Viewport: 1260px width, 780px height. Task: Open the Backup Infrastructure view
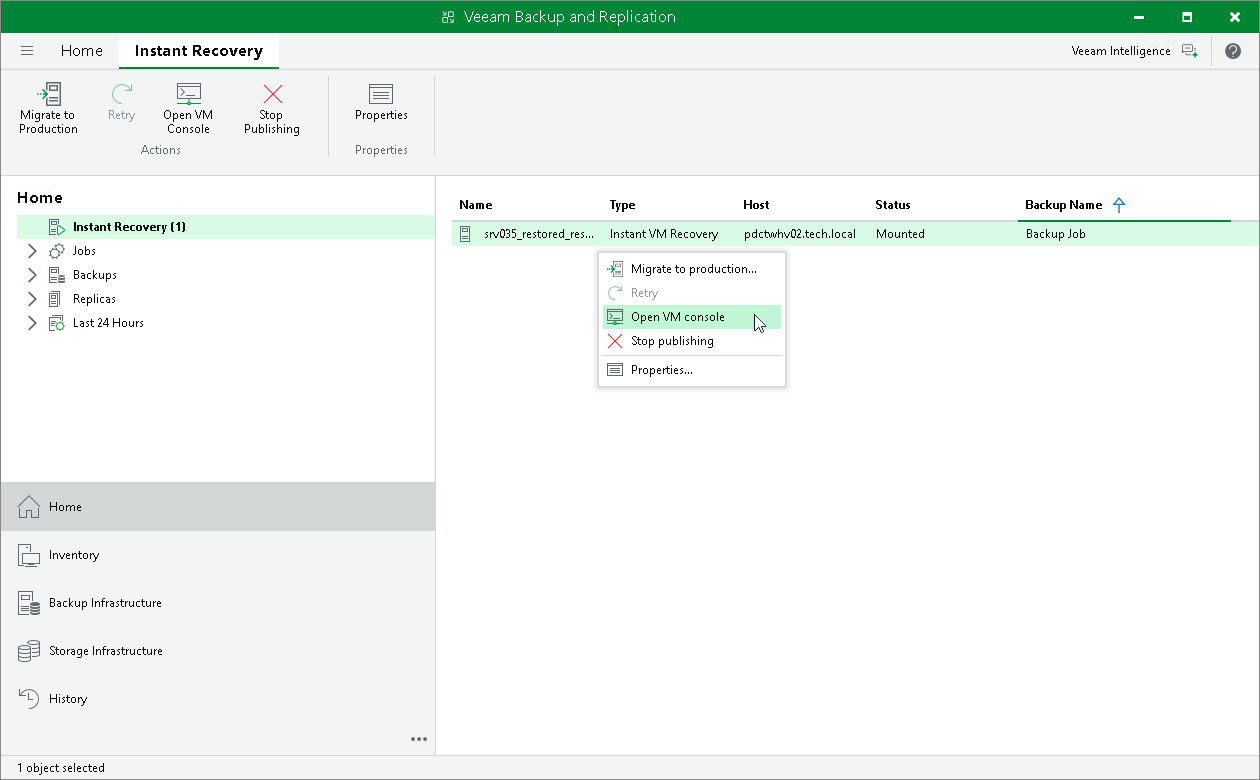pos(105,603)
